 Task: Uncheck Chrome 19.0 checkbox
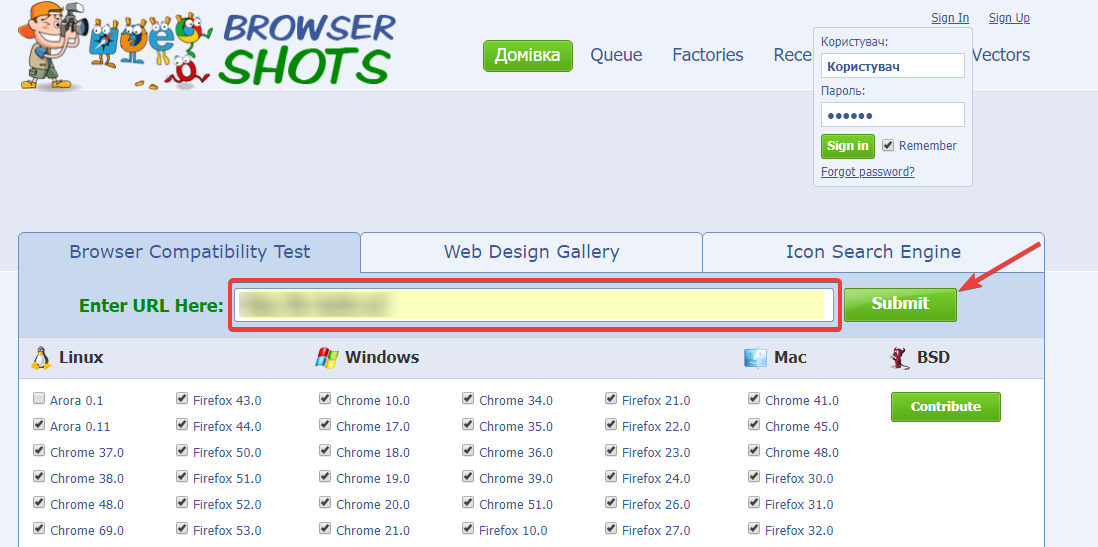click(325, 476)
